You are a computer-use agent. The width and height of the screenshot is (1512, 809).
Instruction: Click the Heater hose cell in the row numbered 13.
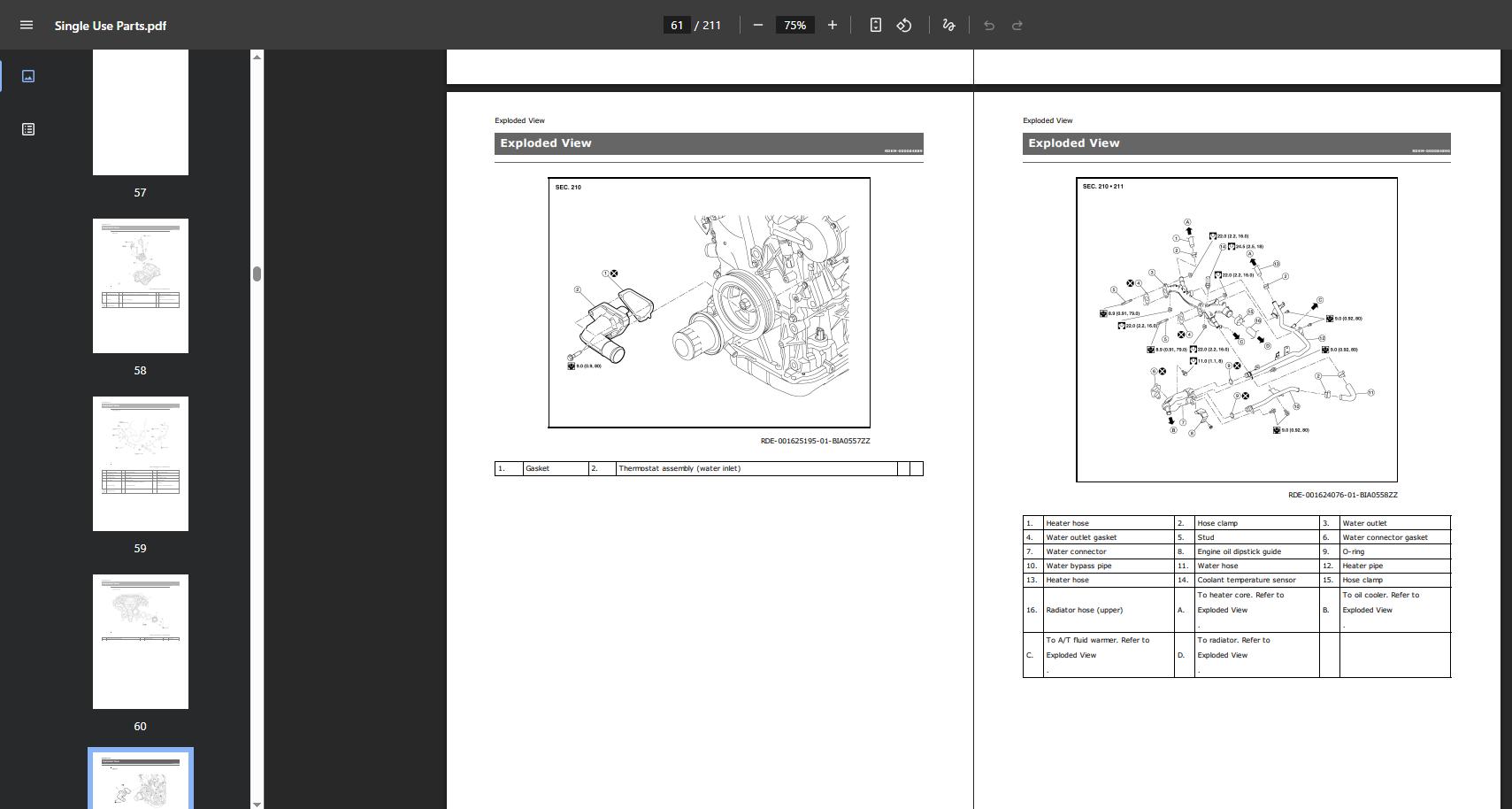click(x=1109, y=580)
